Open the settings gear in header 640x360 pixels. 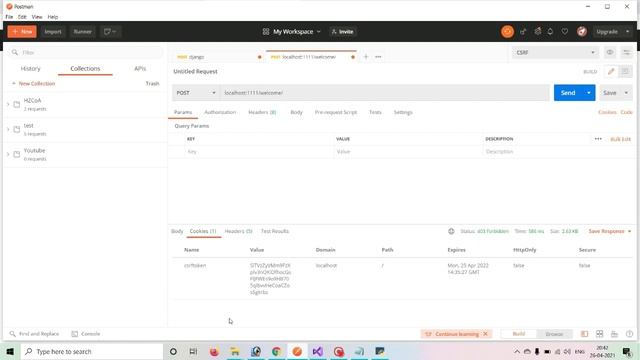538,31
